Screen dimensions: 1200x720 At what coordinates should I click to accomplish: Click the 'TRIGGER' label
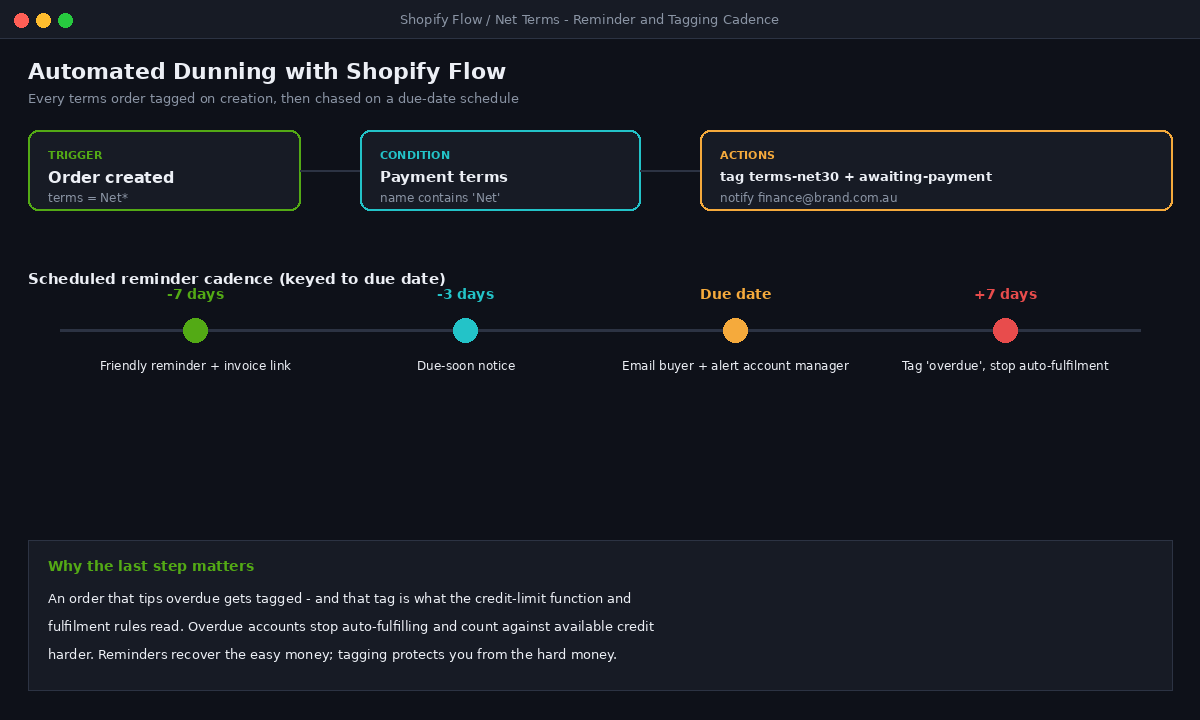[x=75, y=156]
